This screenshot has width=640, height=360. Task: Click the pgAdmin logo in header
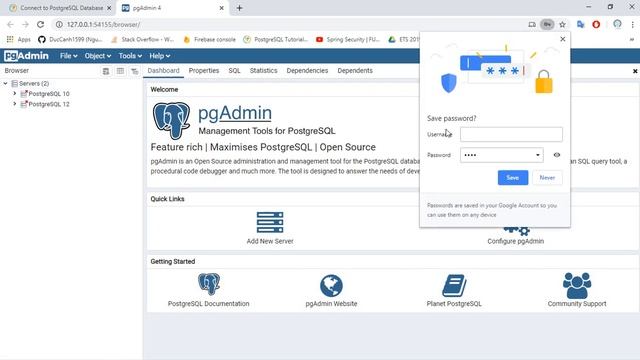point(27,56)
